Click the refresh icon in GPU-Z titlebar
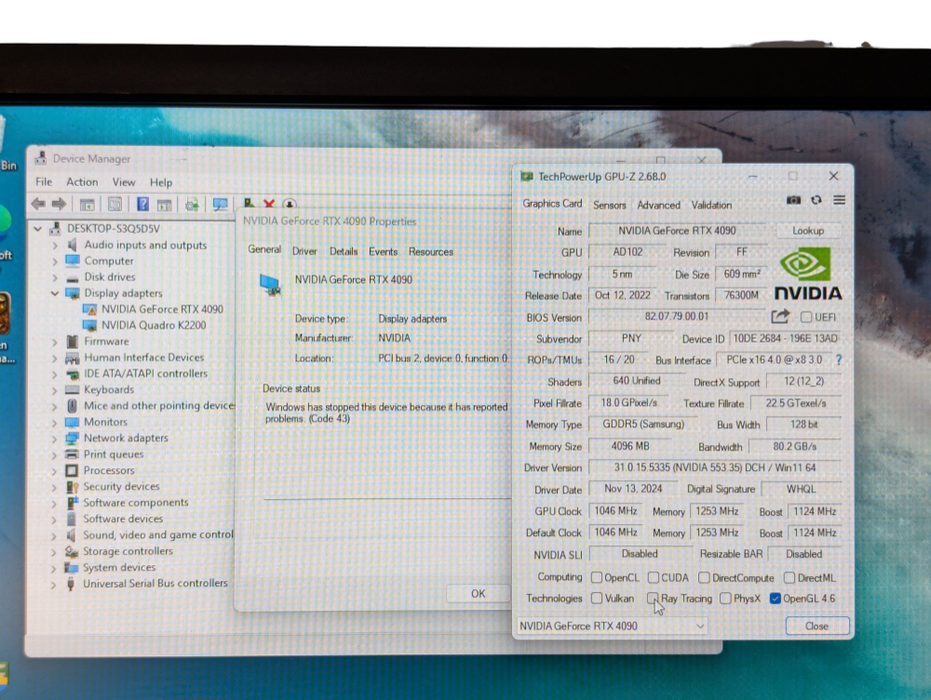The height and width of the screenshot is (700, 931). 817,199
